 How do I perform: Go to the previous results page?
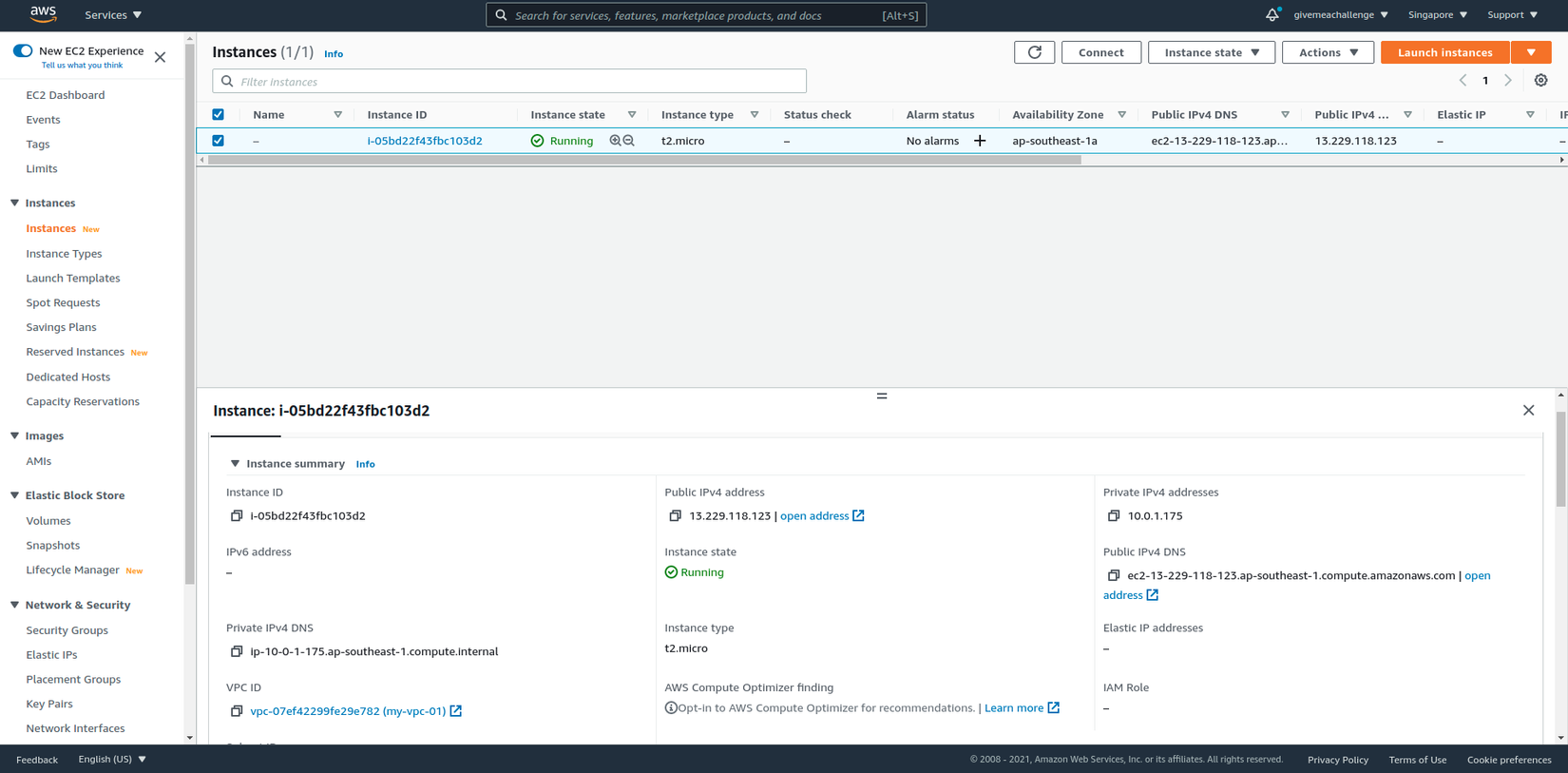coord(1463,81)
